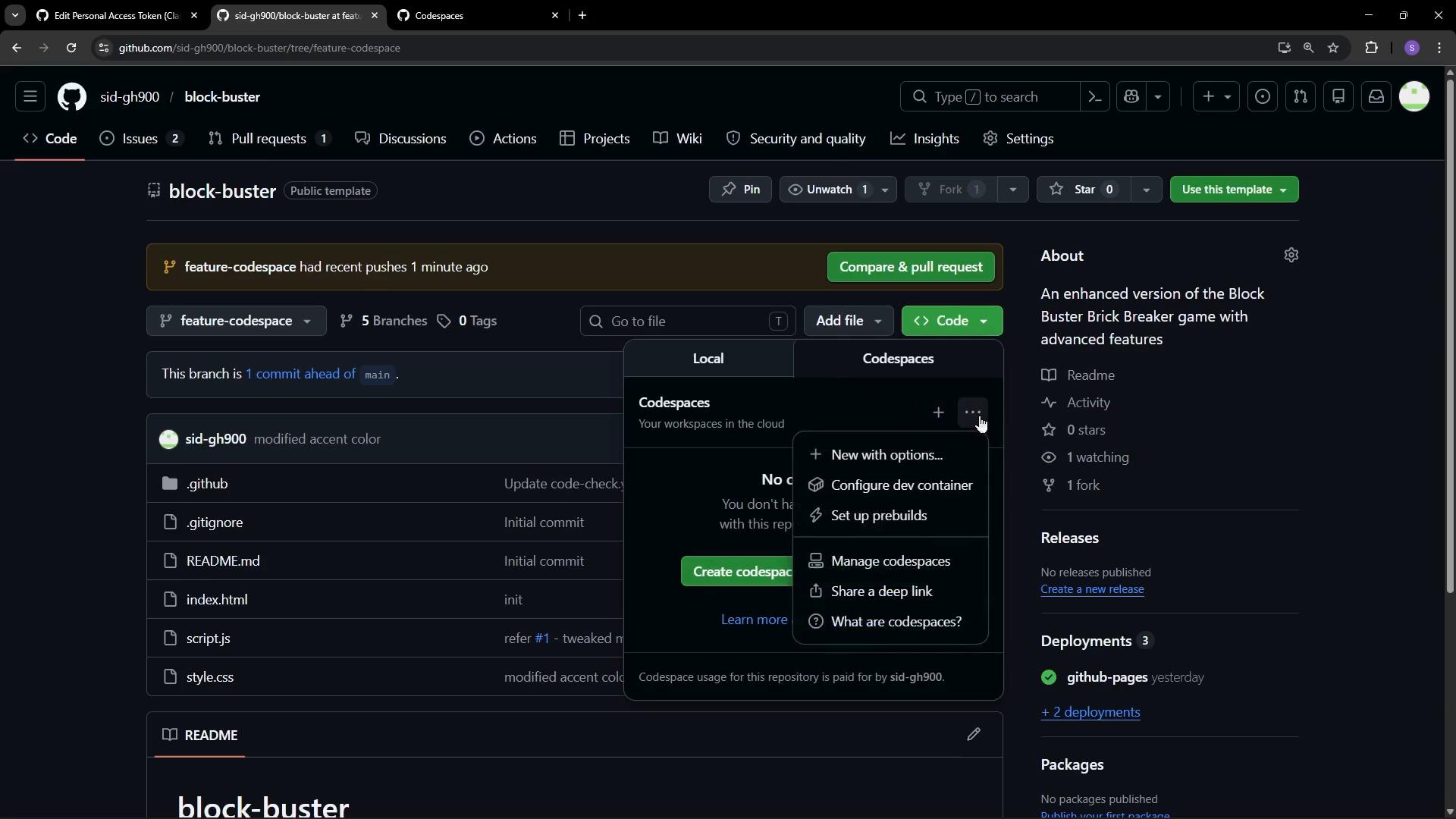Open the .gitignore file
1456x819 pixels.
(x=215, y=522)
